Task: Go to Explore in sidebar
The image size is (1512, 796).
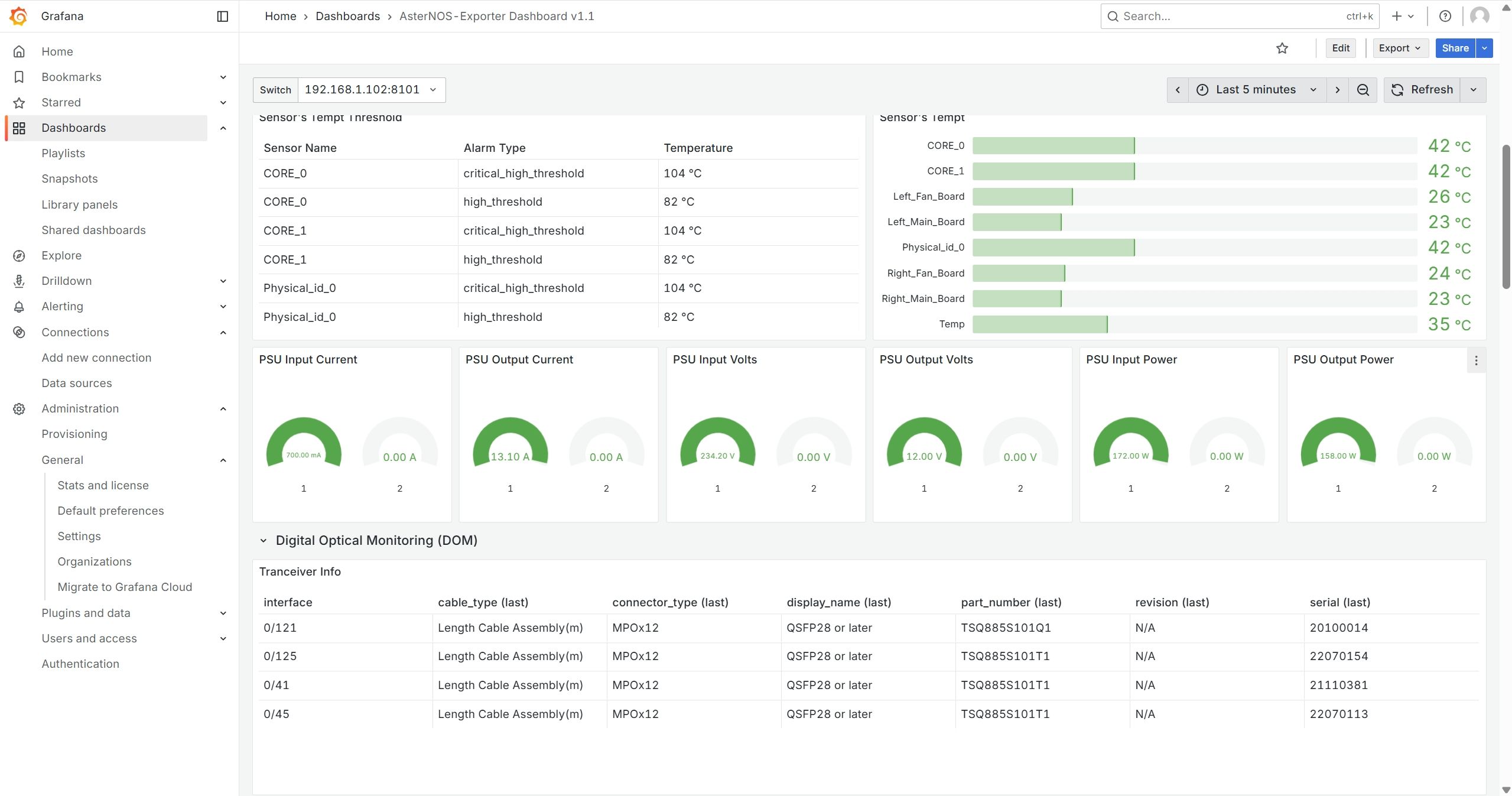Action: click(61, 256)
